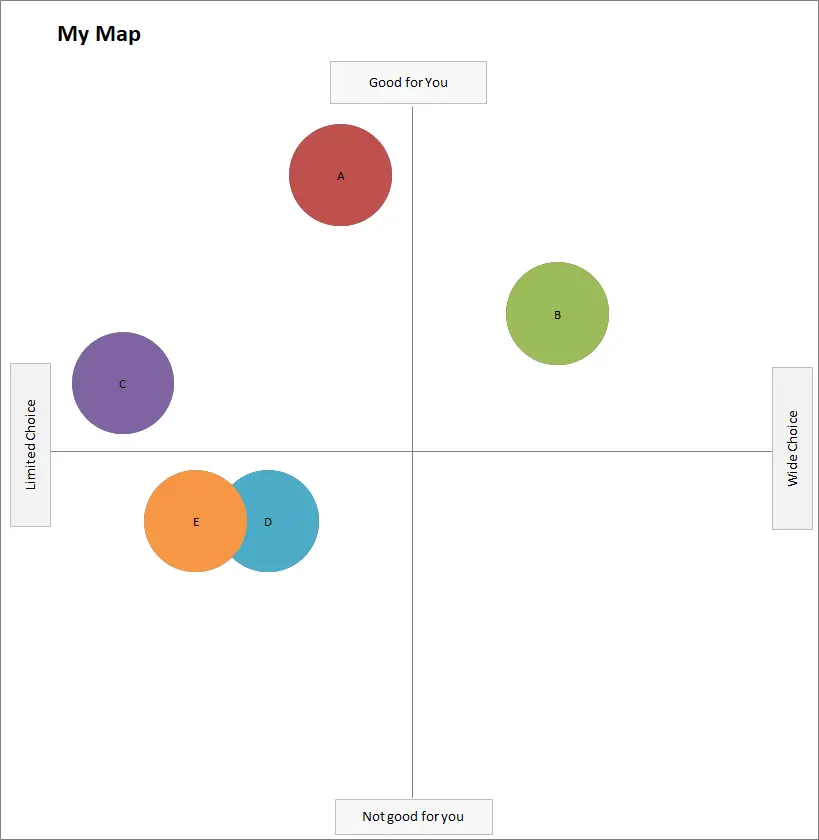Select the 'My Map' chart title
The height and width of the screenshot is (840, 819).
click(x=99, y=34)
